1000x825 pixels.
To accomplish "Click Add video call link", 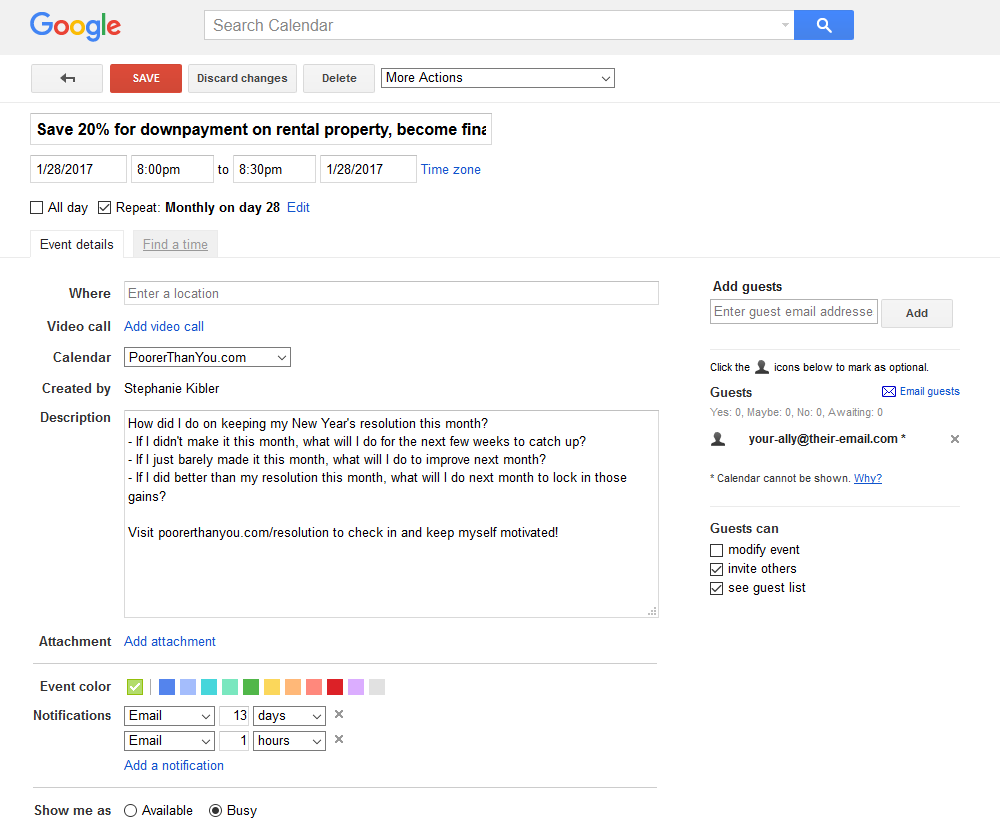I will (164, 326).
